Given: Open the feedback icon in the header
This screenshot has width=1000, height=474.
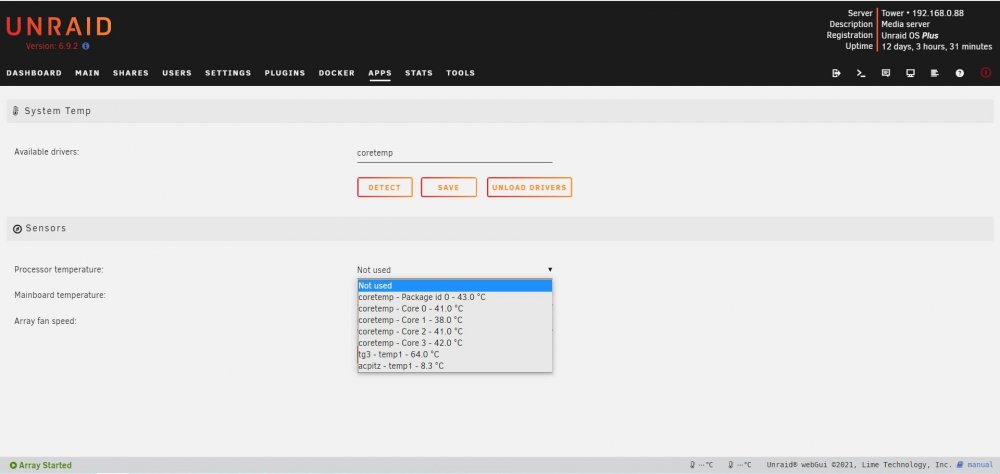Looking at the screenshot, I should (886, 73).
